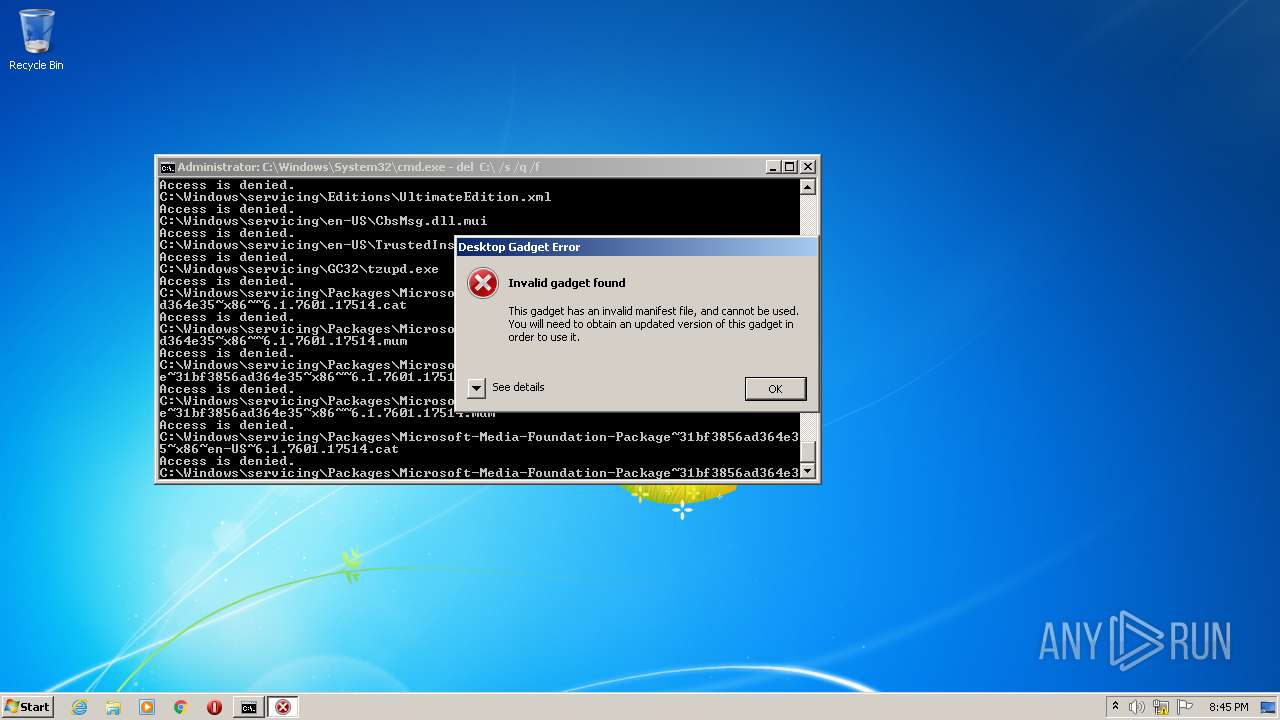Click the cmd scrollbar up arrow

pos(808,187)
